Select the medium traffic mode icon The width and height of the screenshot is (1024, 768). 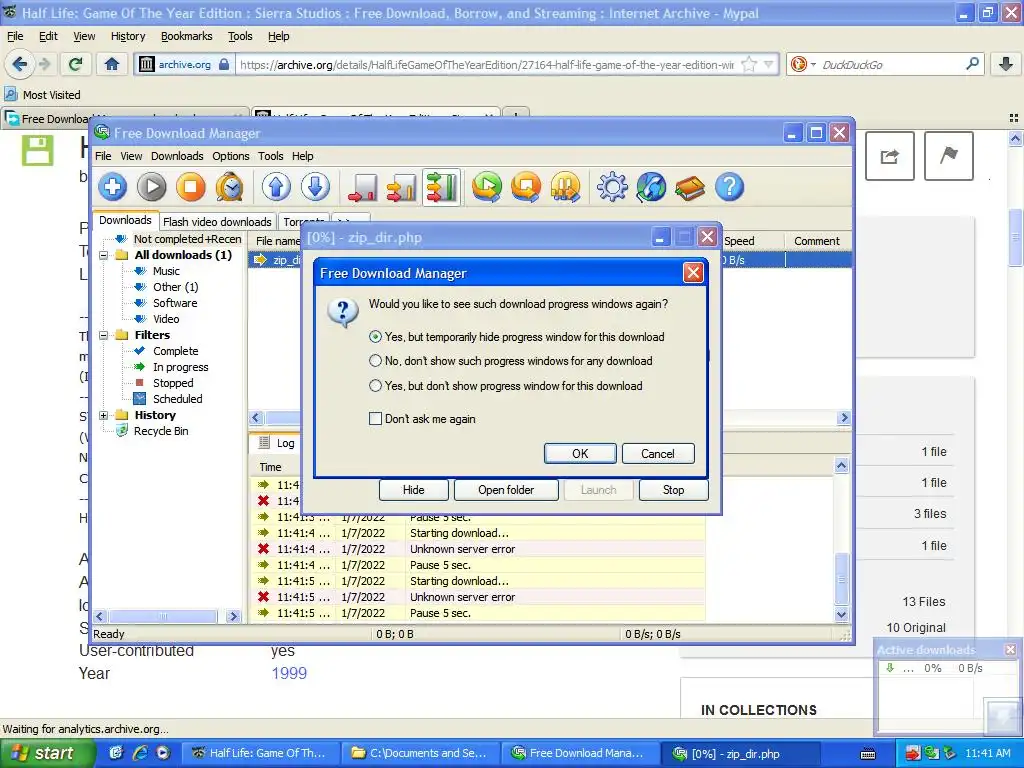pyautogui.click(x=402, y=187)
